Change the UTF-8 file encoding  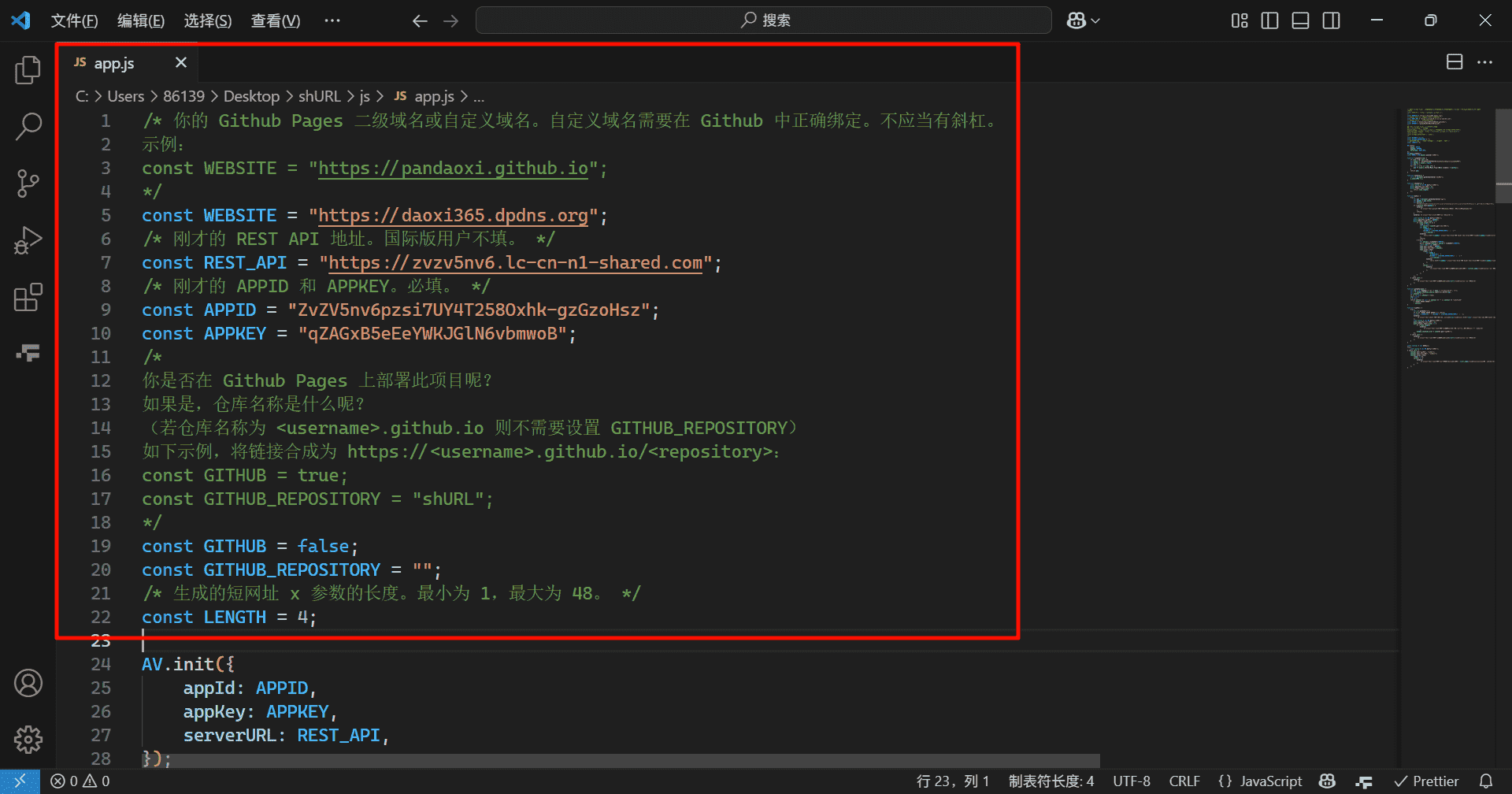coord(1132,781)
